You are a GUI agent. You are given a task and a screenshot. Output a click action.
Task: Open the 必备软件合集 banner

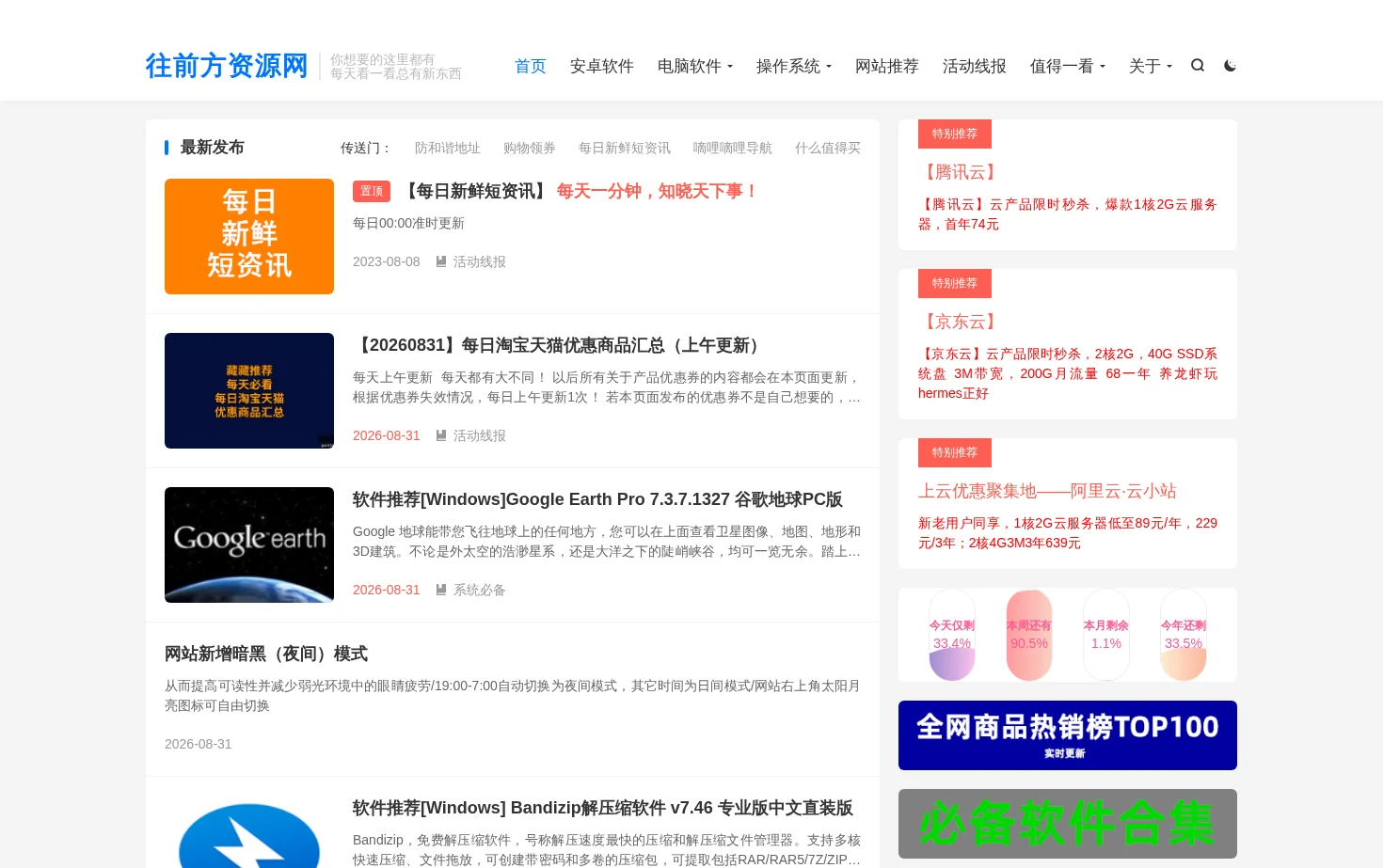(1068, 824)
